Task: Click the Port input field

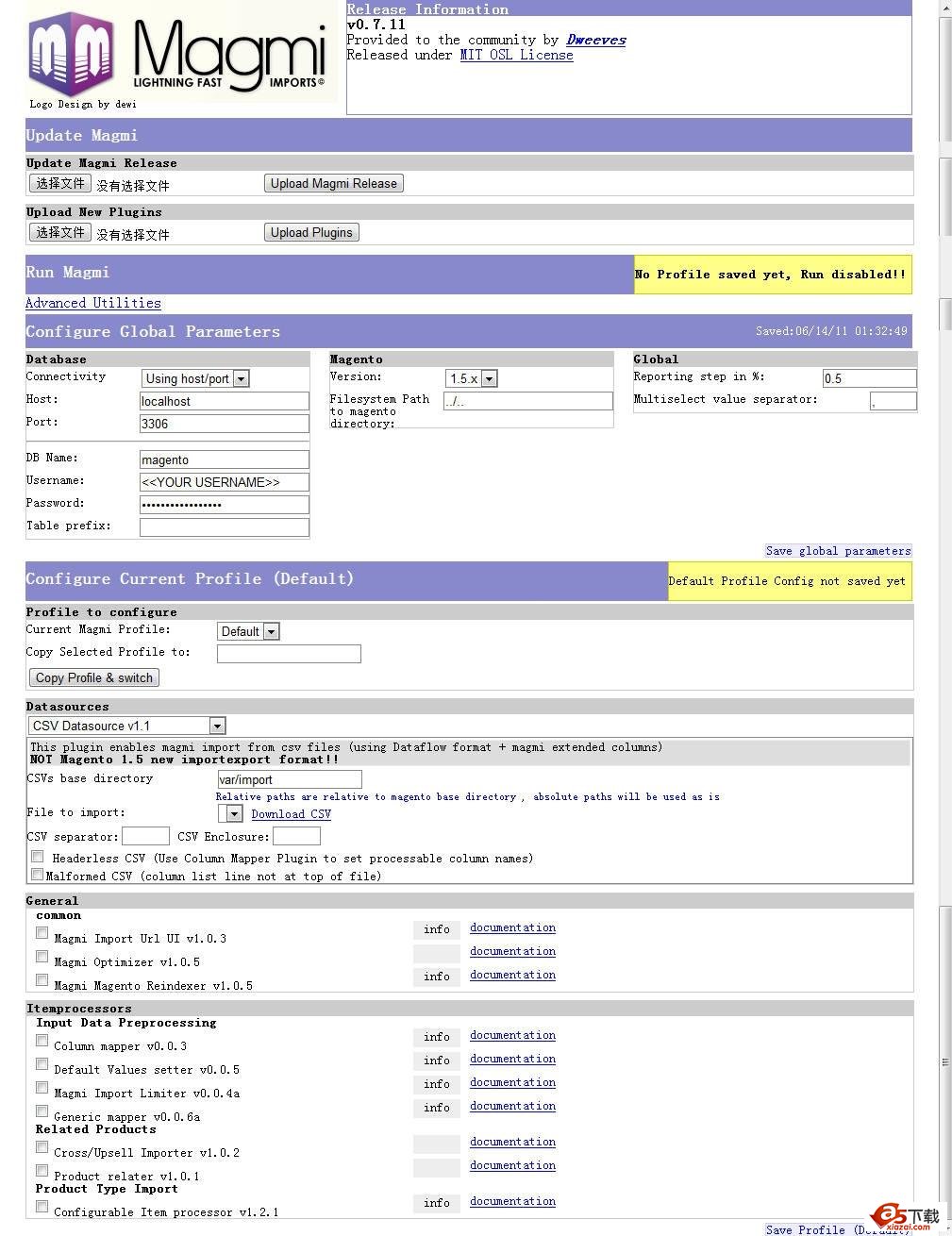Action: coord(225,424)
